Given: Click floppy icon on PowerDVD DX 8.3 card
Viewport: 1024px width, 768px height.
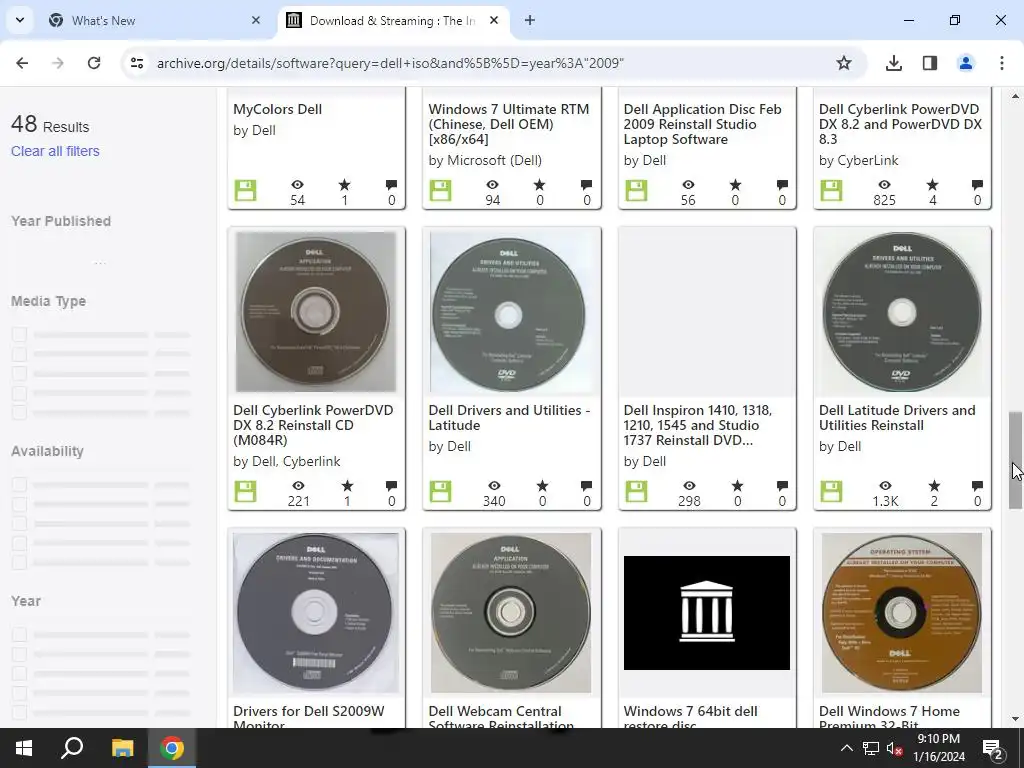Looking at the screenshot, I should (831, 191).
